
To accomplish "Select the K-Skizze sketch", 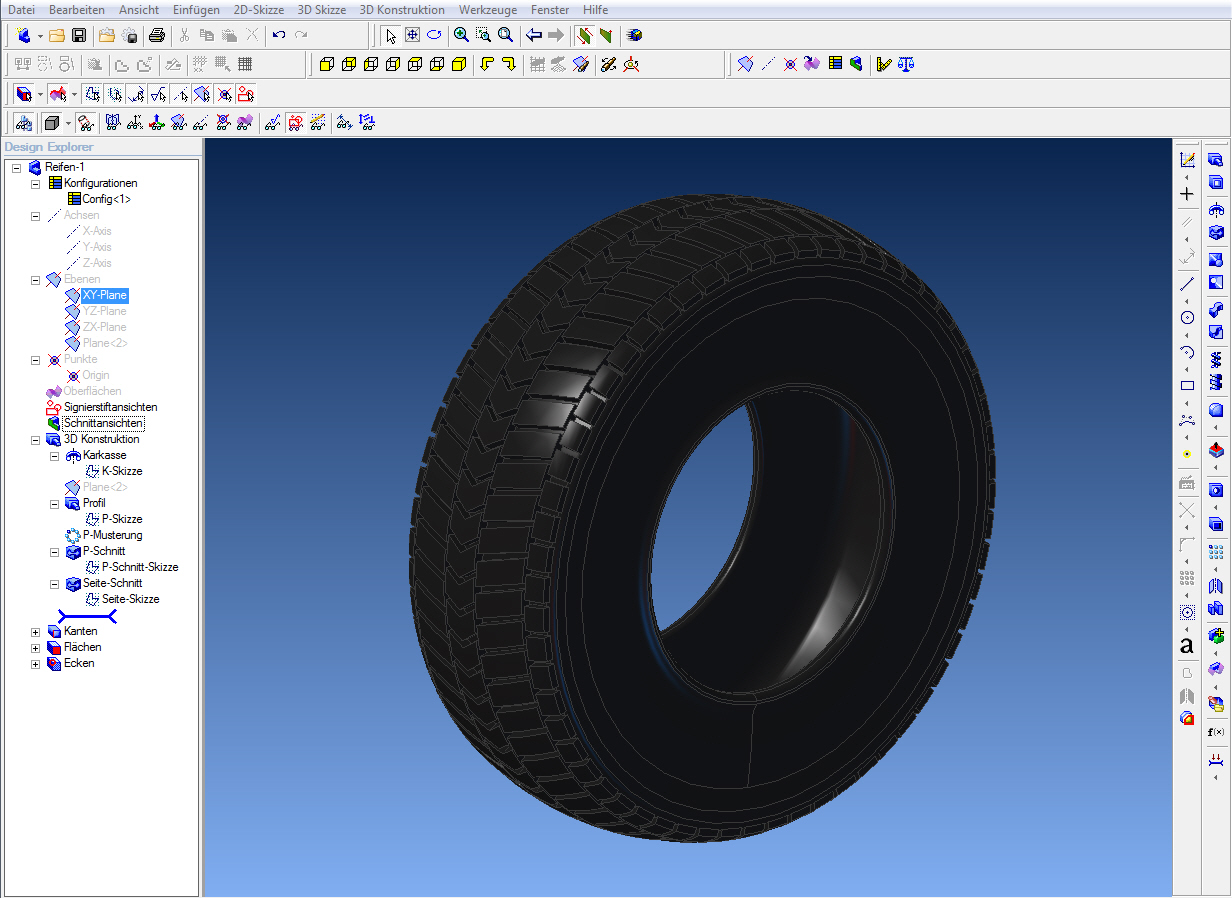I will click(x=122, y=471).
